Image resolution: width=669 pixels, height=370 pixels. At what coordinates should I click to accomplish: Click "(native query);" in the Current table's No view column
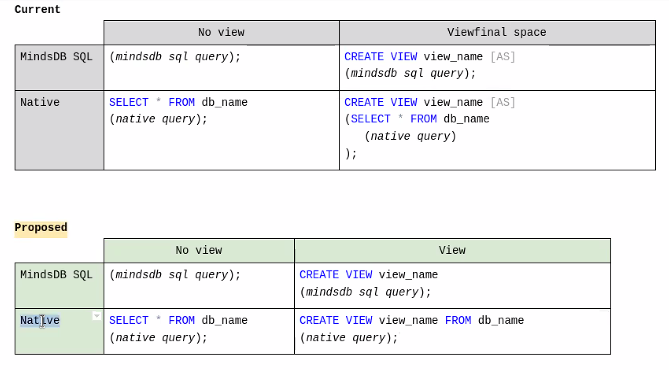[158, 119]
